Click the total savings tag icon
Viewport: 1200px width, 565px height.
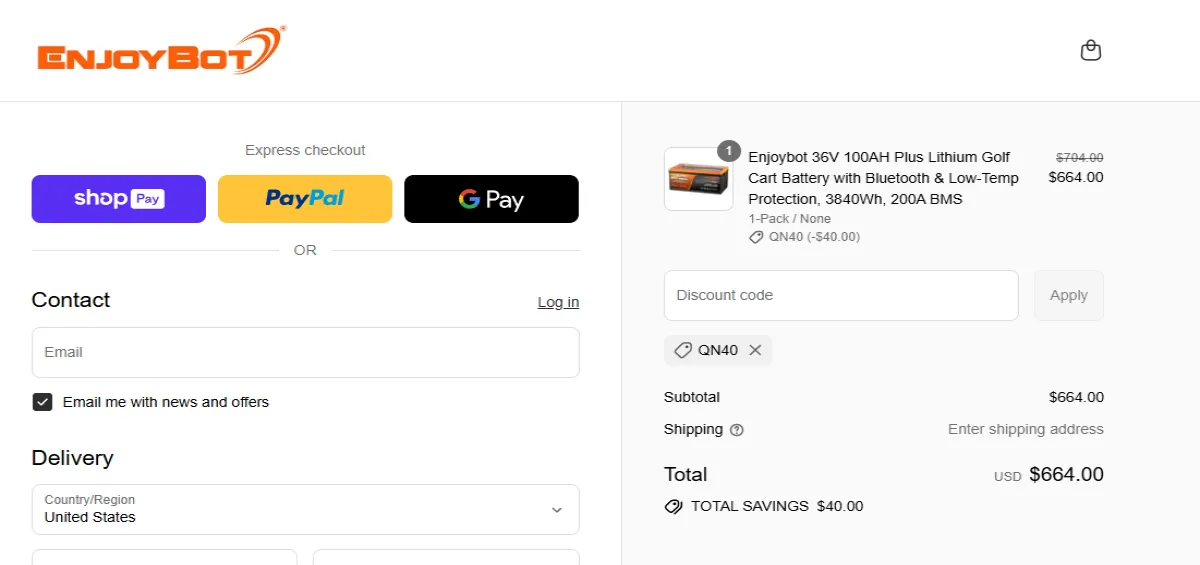point(674,506)
